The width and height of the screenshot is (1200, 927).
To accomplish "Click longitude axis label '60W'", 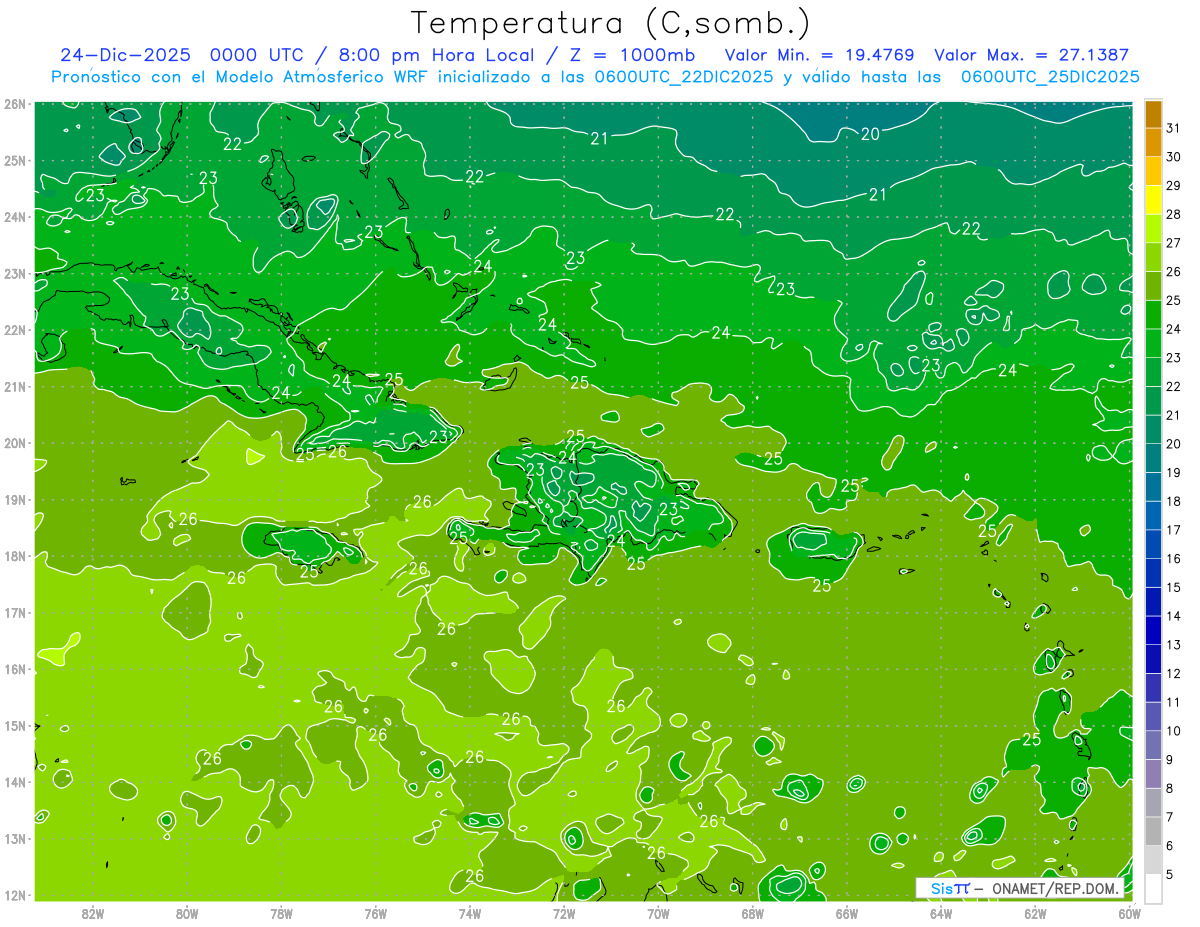I will point(1130,913).
